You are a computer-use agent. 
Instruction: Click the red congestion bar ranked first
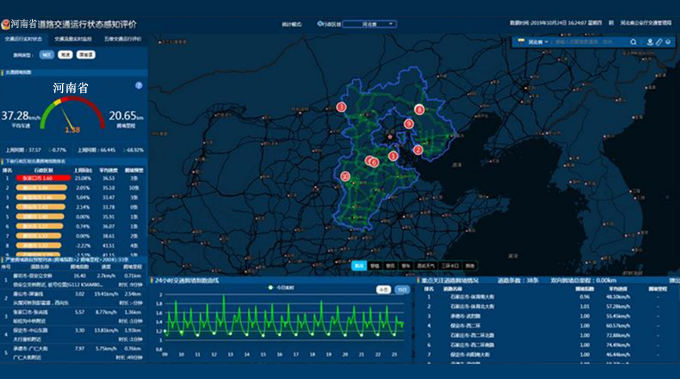[x=43, y=178]
